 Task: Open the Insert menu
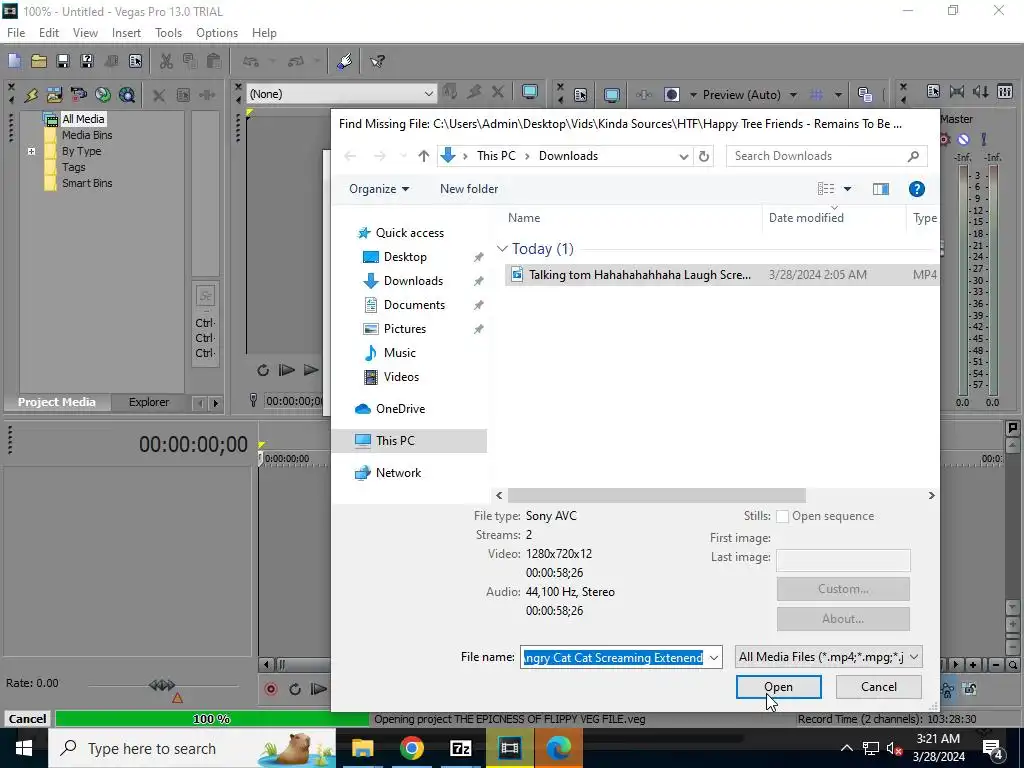tap(126, 33)
